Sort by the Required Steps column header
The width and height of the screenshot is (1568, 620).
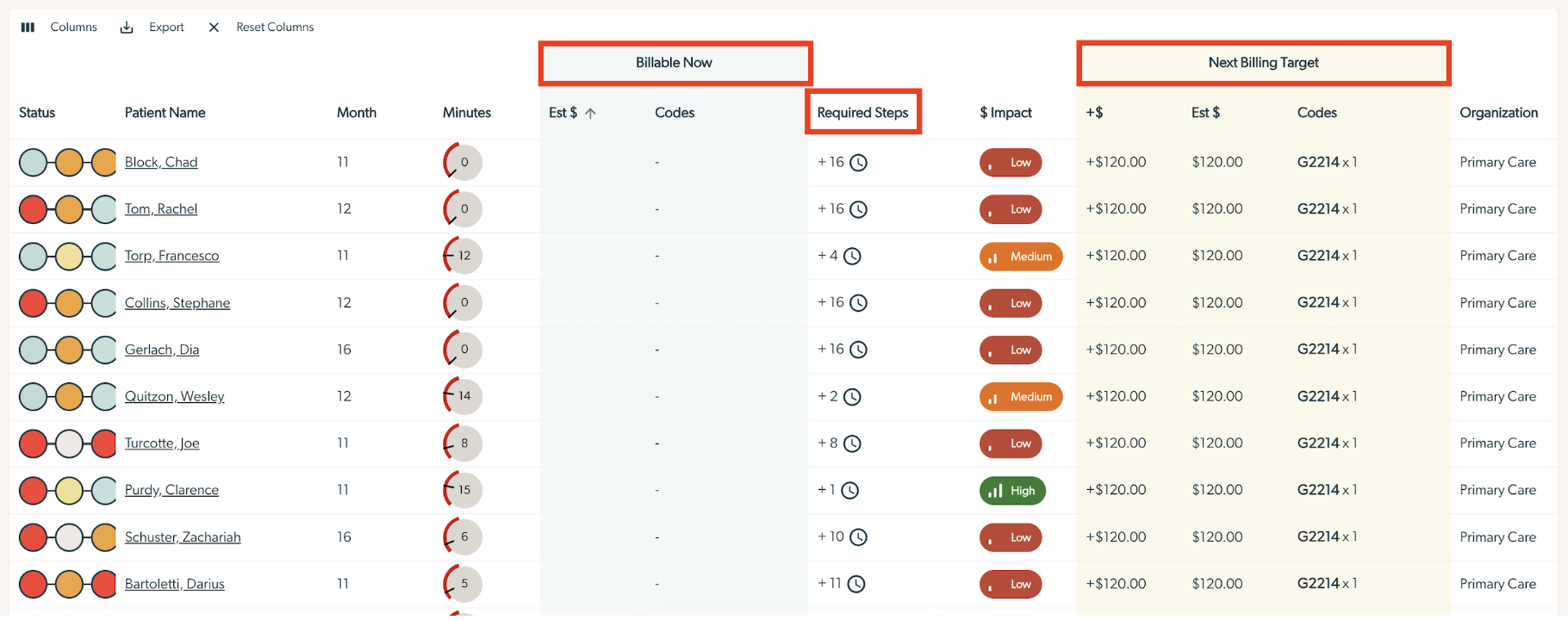point(862,113)
